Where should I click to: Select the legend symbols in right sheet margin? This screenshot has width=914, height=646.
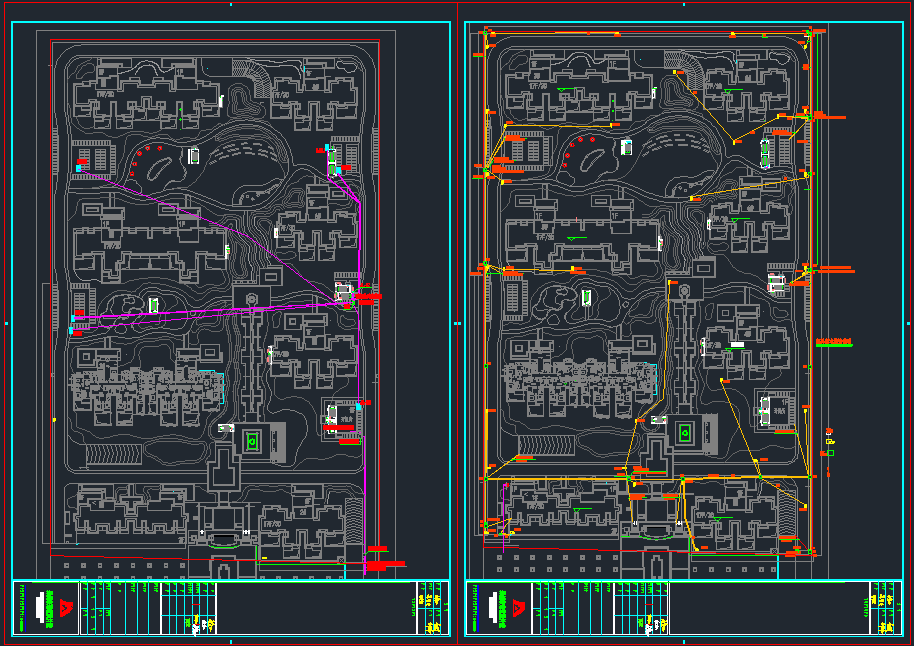[x=829, y=441]
